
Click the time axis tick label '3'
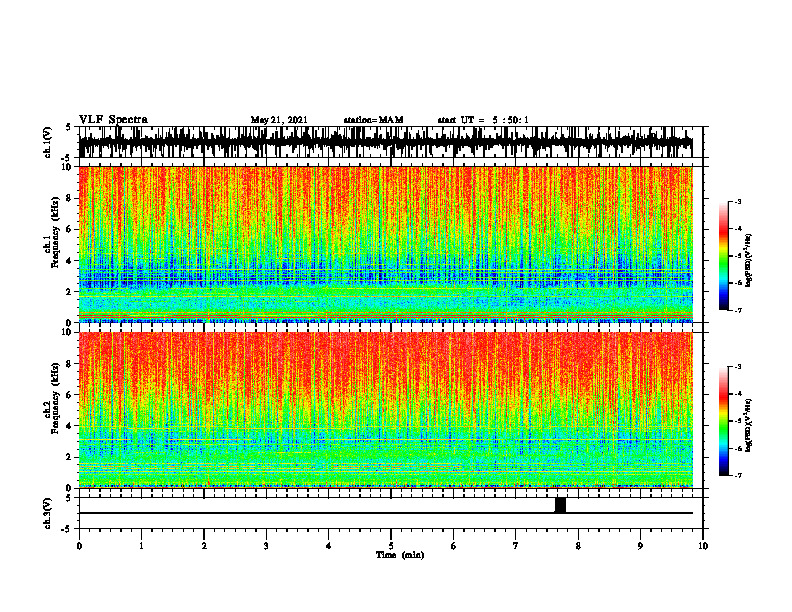[x=266, y=546]
